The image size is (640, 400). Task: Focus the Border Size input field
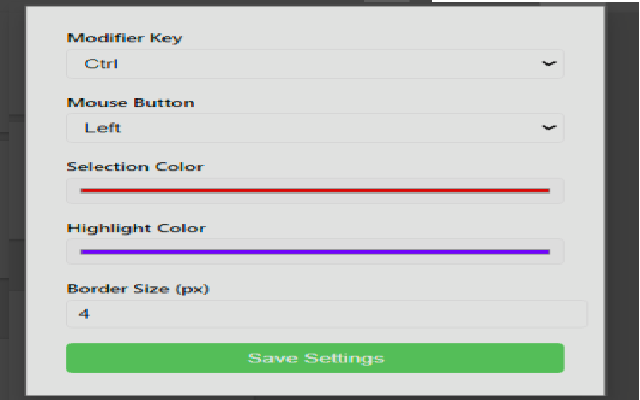[326, 314]
